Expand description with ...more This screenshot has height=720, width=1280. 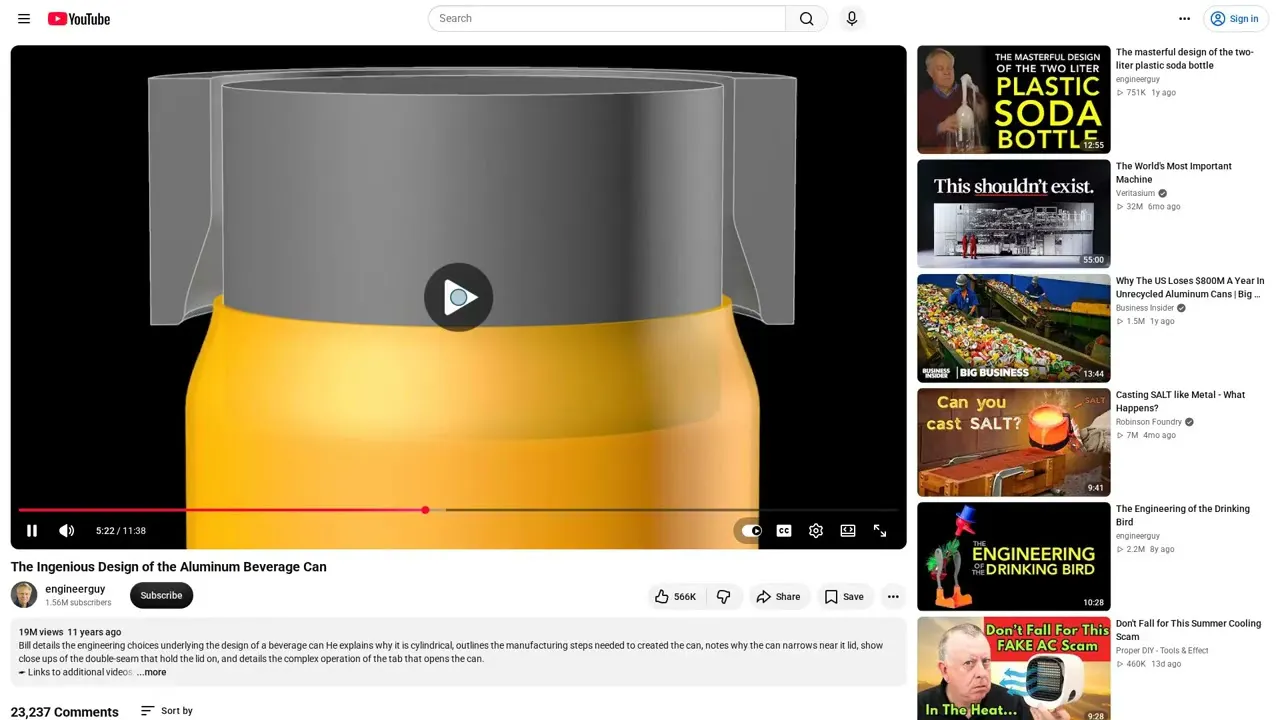(152, 673)
